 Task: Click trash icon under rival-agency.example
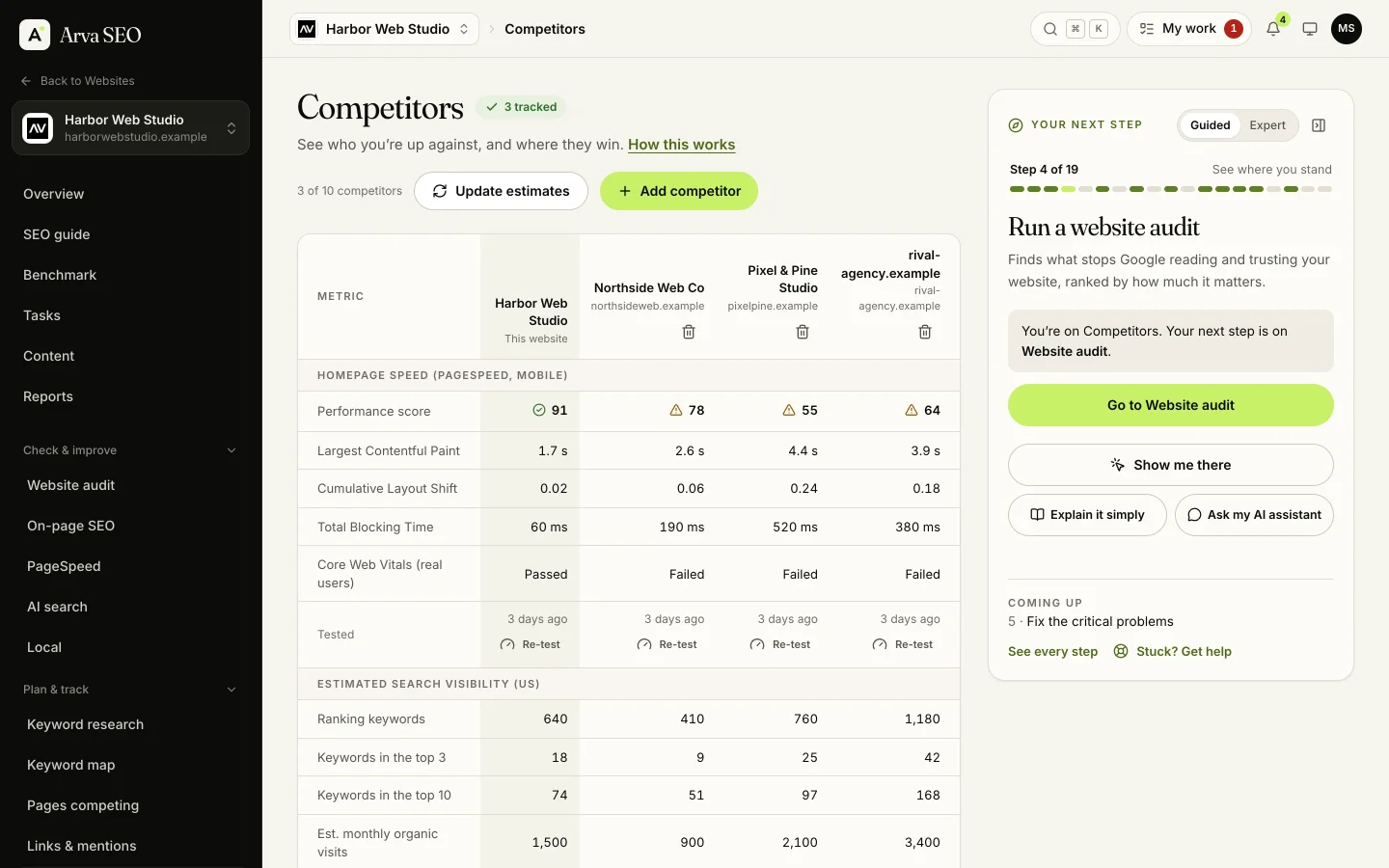pyautogui.click(x=925, y=332)
